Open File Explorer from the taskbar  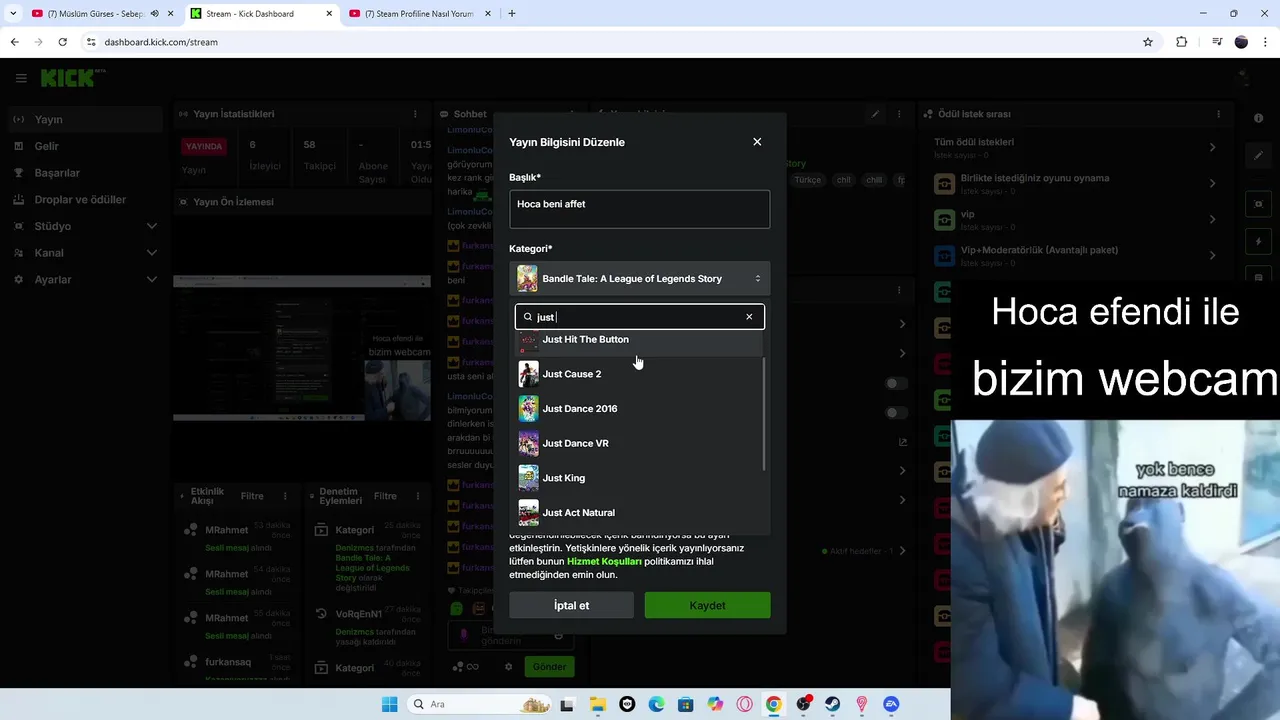[x=597, y=704]
